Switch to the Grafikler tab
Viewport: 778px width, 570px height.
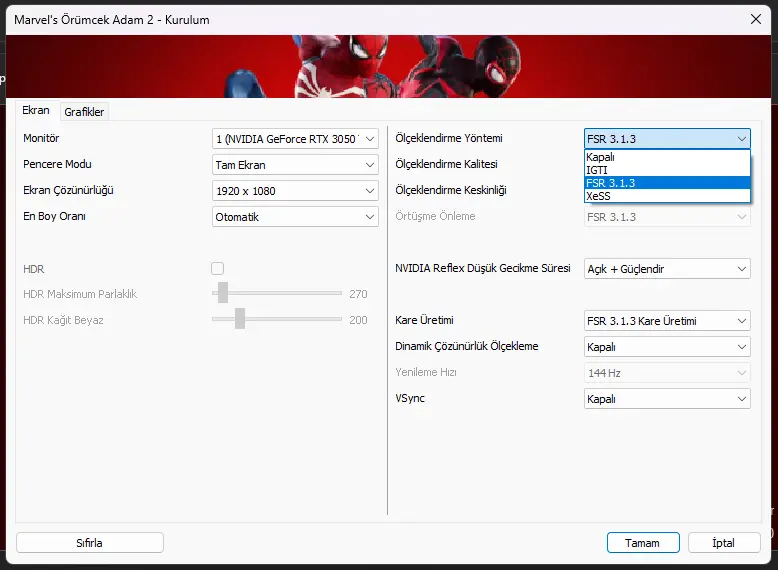click(84, 112)
